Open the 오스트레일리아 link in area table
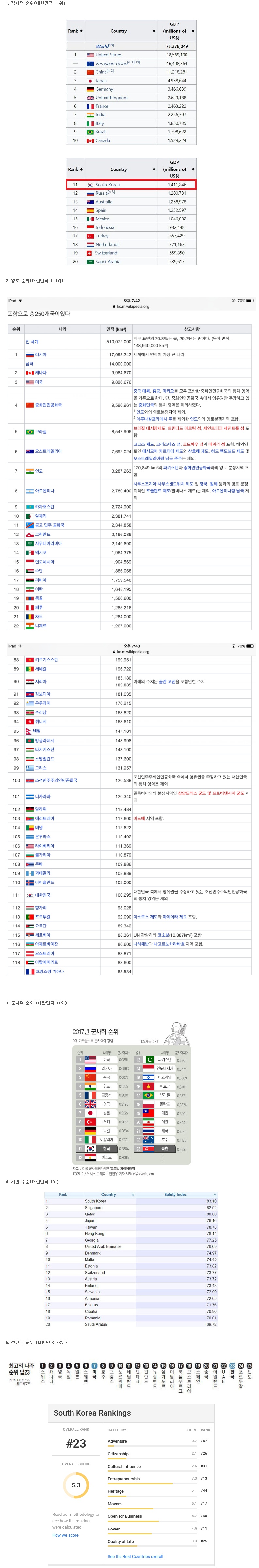The height and width of the screenshot is (1568, 259). point(48,451)
